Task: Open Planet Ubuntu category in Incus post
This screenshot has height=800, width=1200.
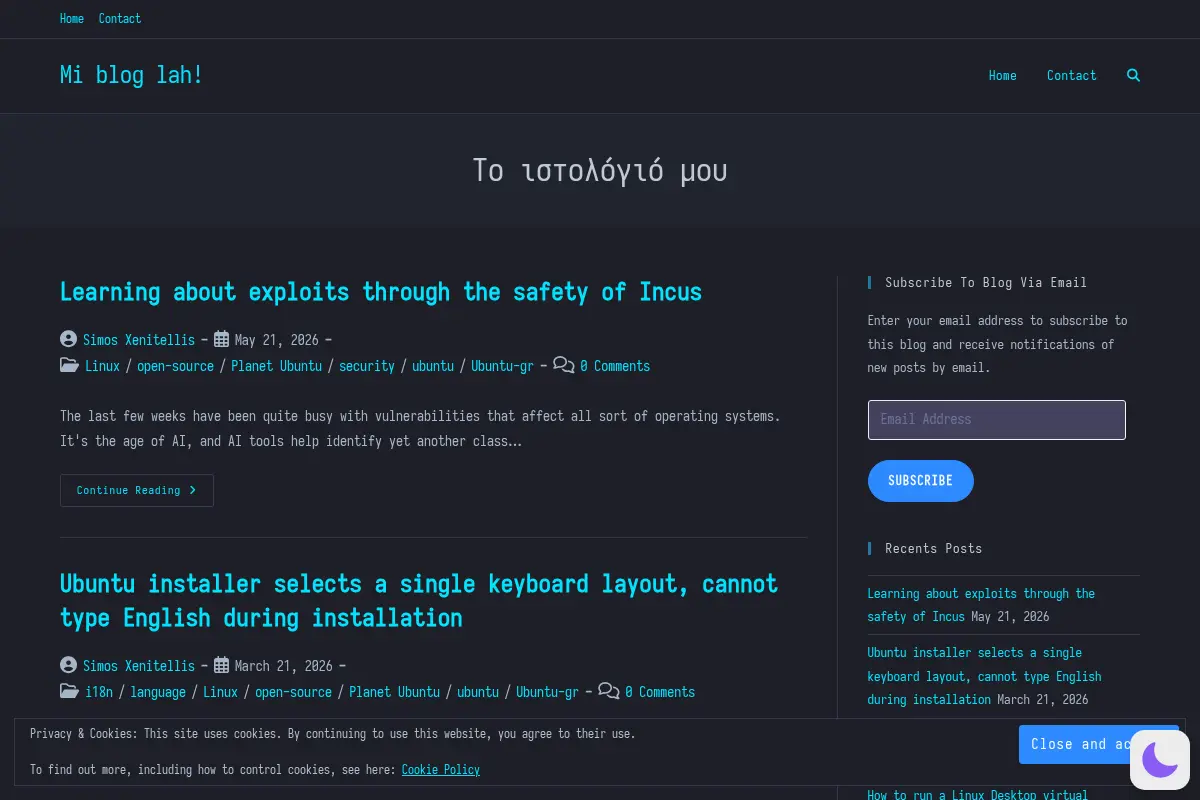Action: tap(276, 366)
